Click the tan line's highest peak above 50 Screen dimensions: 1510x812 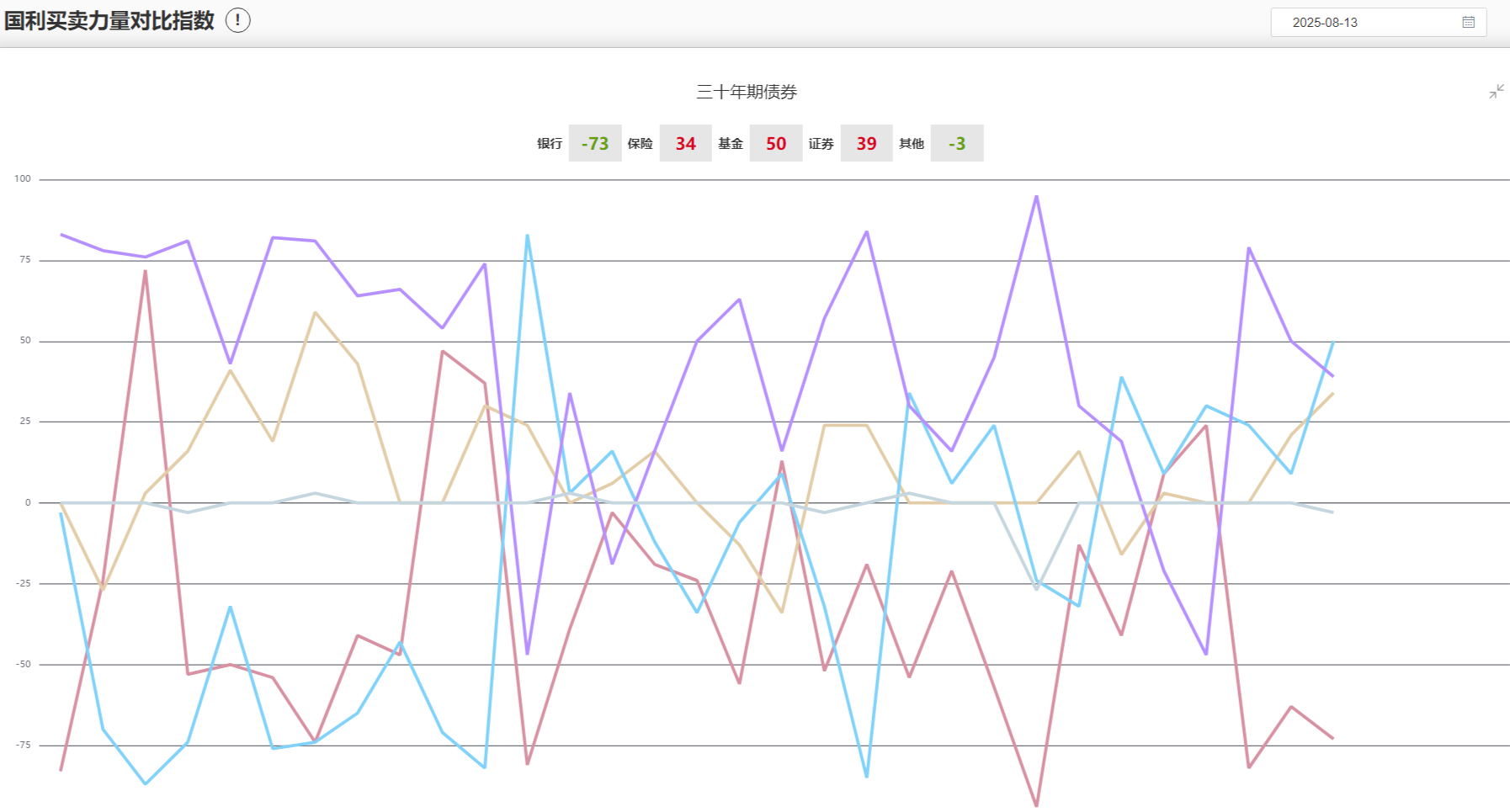click(x=315, y=313)
